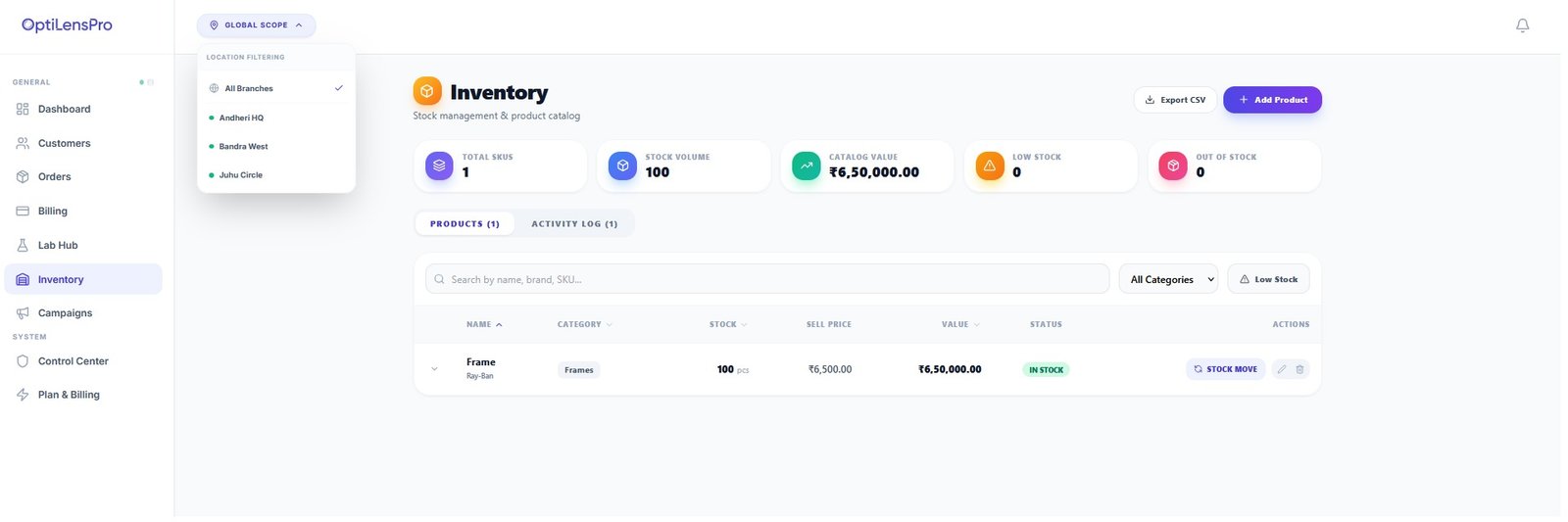This screenshot has width=1568, height=522.
Task: Sort by Value column header
Action: [960, 324]
